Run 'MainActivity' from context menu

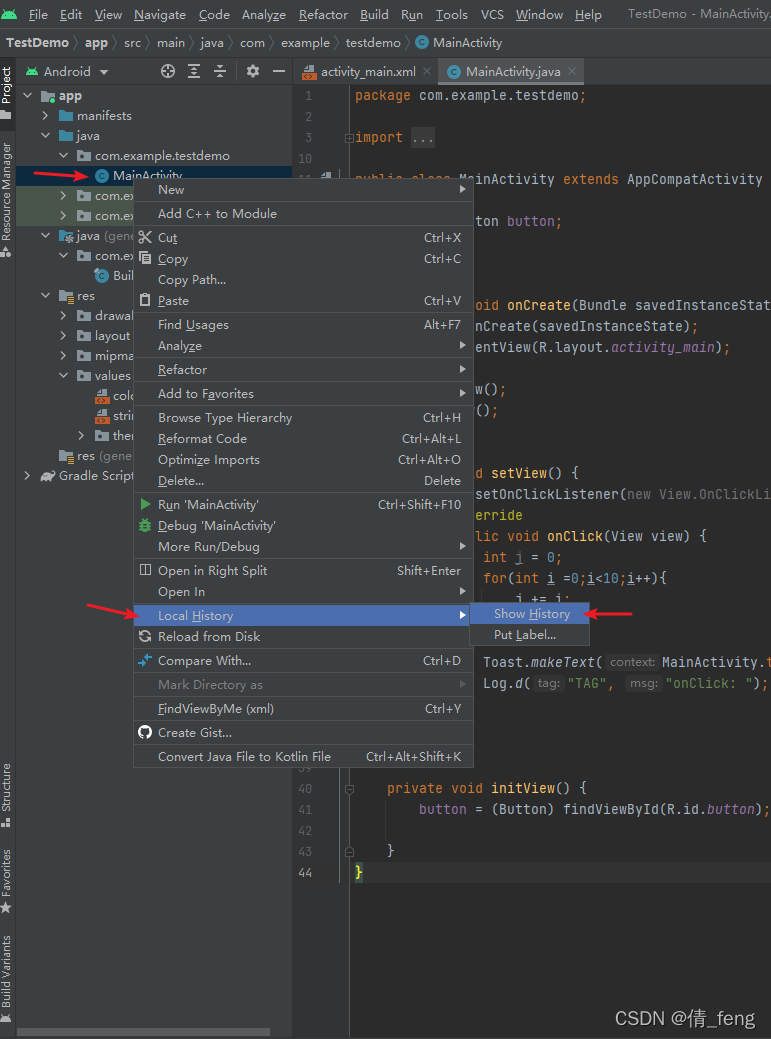(x=303, y=505)
